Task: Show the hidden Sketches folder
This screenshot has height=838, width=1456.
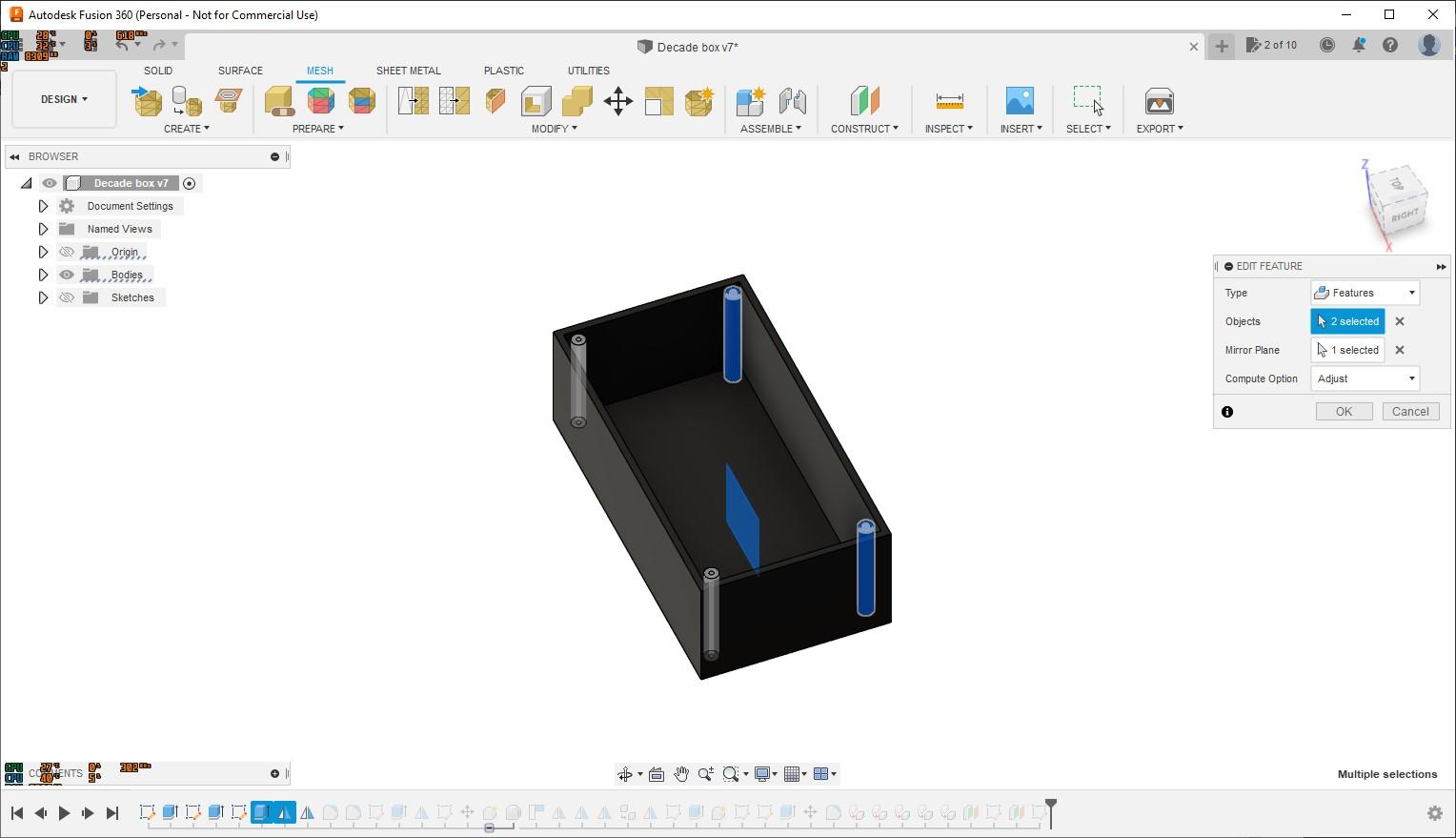Action: tap(67, 297)
